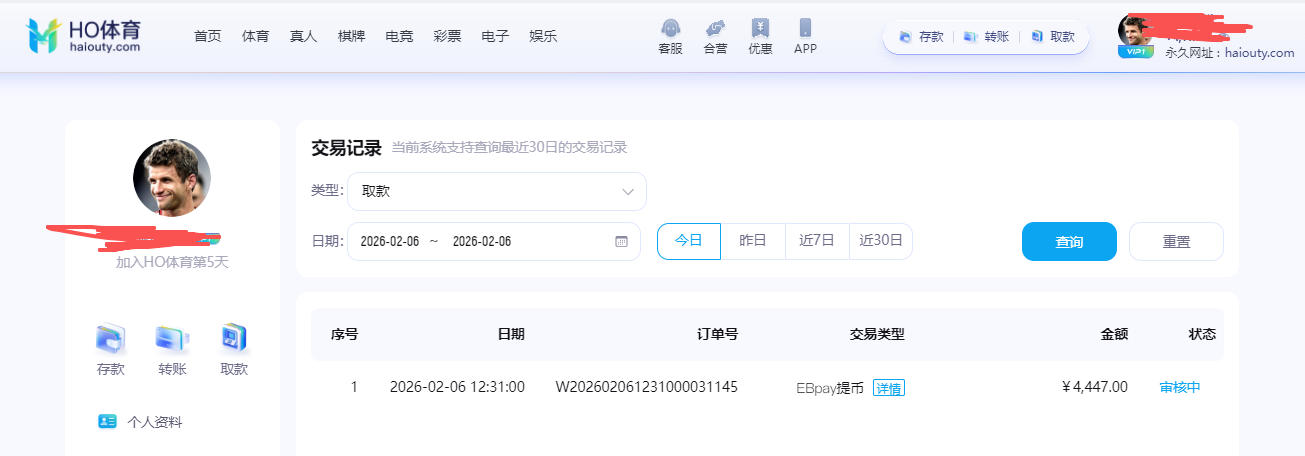The image size is (1305, 456).
Task: Click the 重置 reset button
Action: (1176, 242)
